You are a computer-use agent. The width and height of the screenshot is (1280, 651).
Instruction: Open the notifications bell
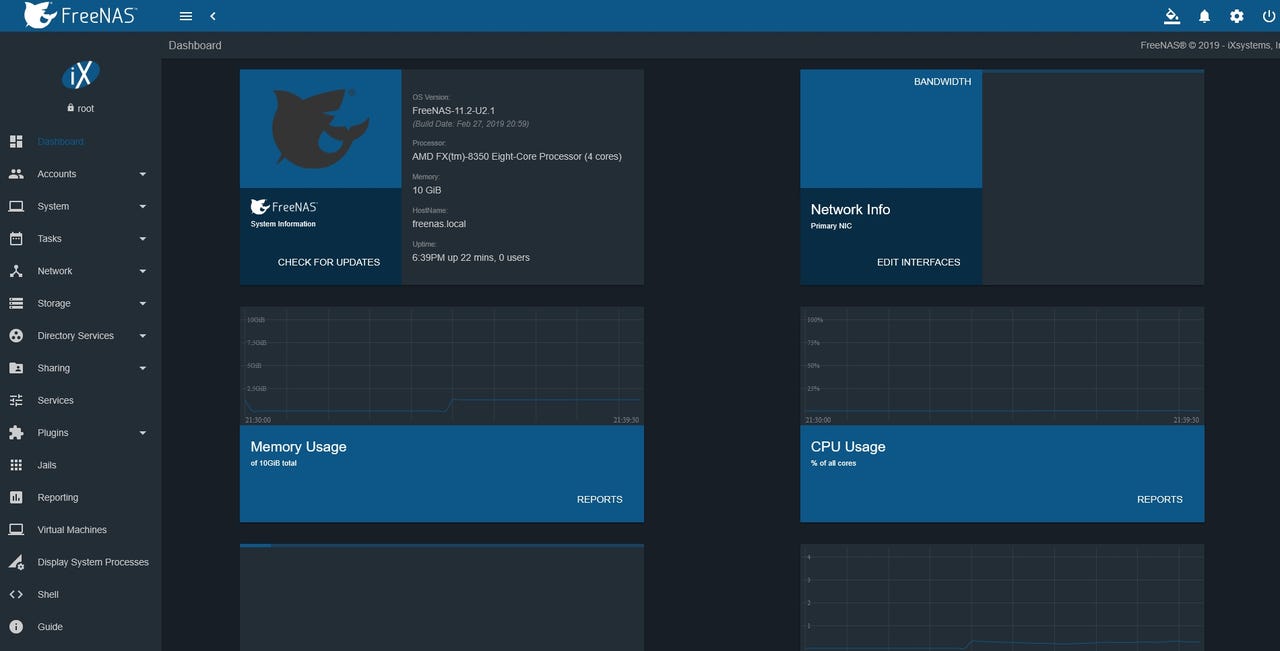(1204, 16)
